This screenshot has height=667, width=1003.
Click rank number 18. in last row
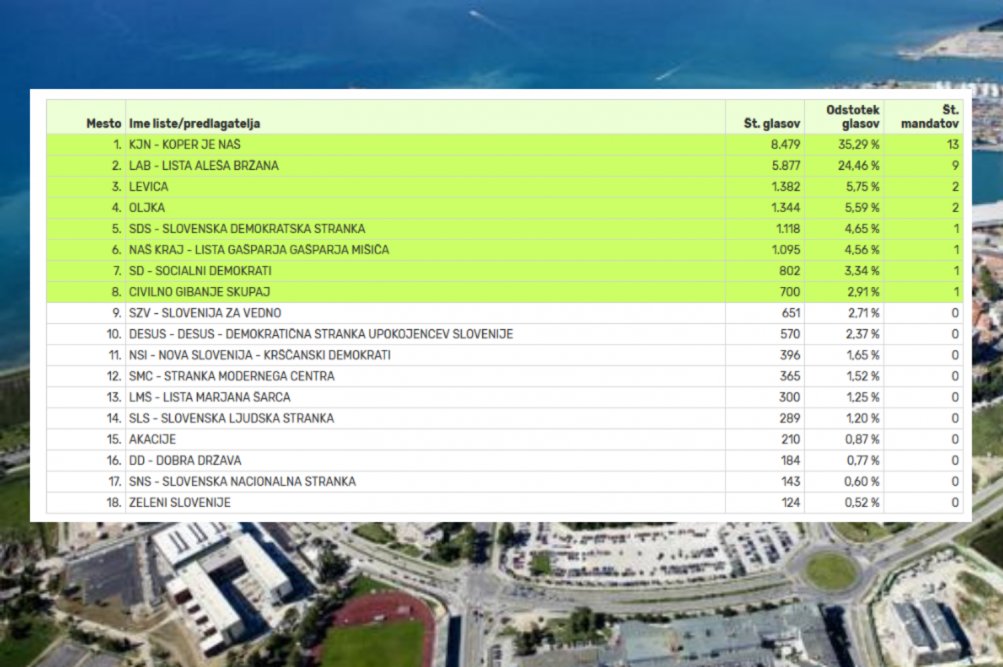[114, 503]
